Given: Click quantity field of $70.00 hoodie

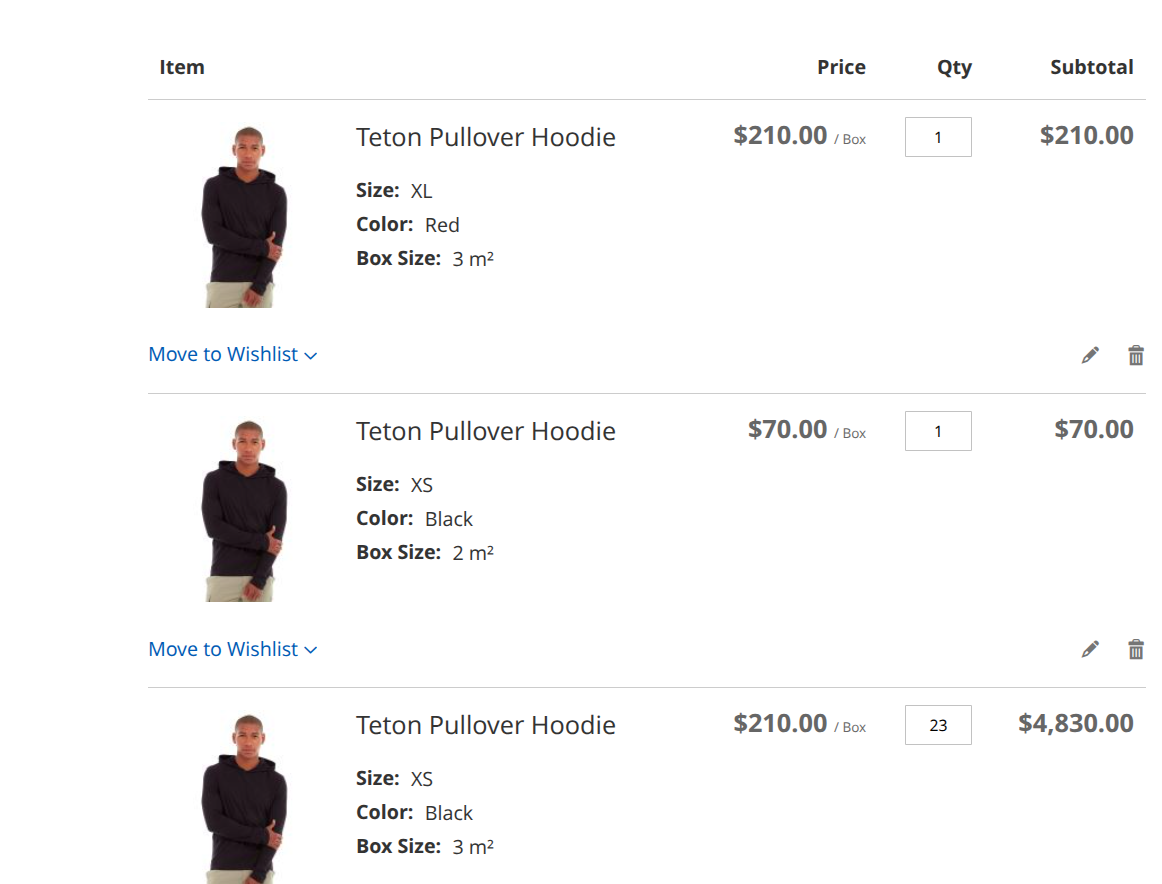Looking at the screenshot, I should pos(938,431).
